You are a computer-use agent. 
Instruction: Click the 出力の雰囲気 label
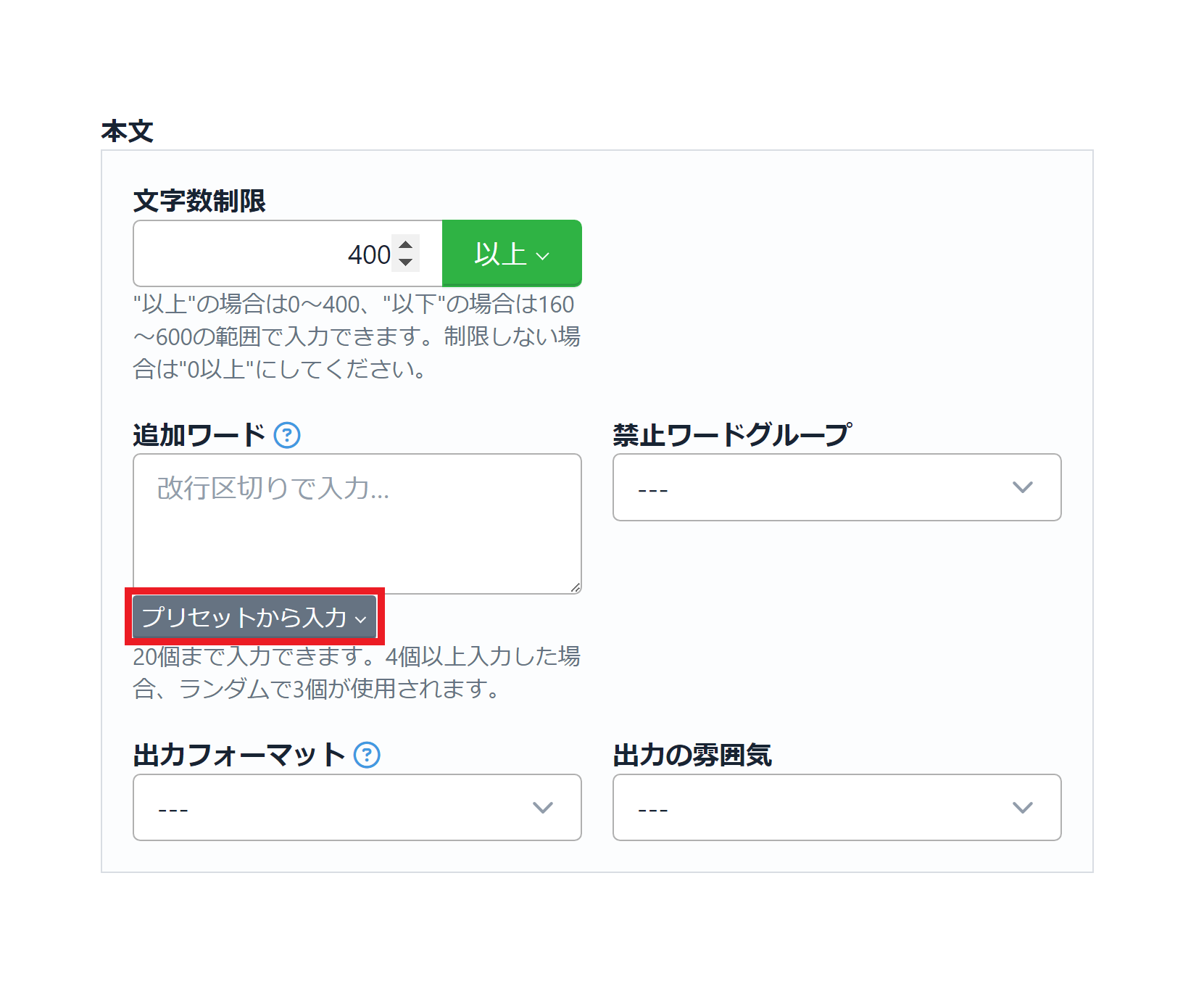click(692, 755)
